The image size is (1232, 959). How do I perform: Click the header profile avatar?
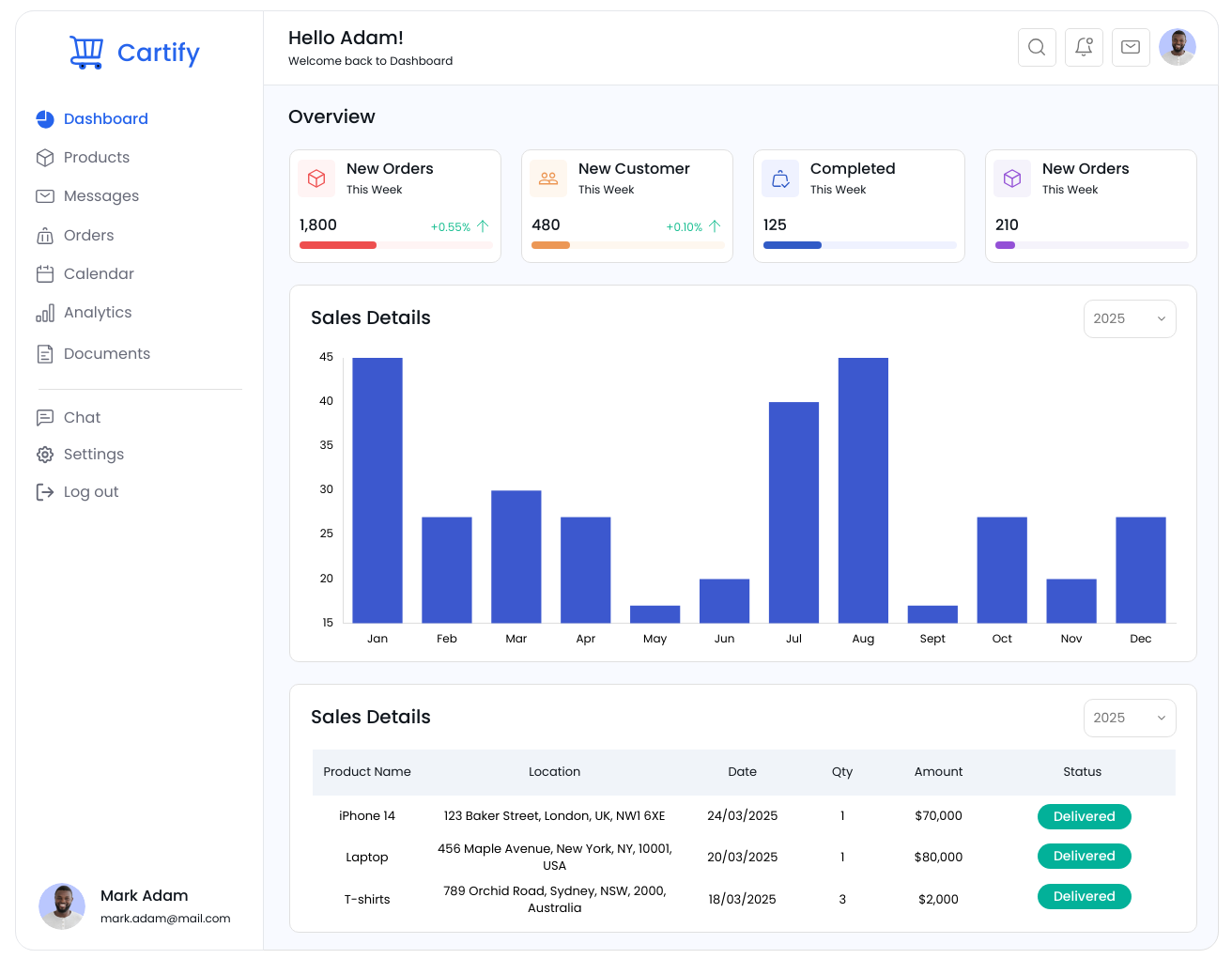tap(1178, 47)
